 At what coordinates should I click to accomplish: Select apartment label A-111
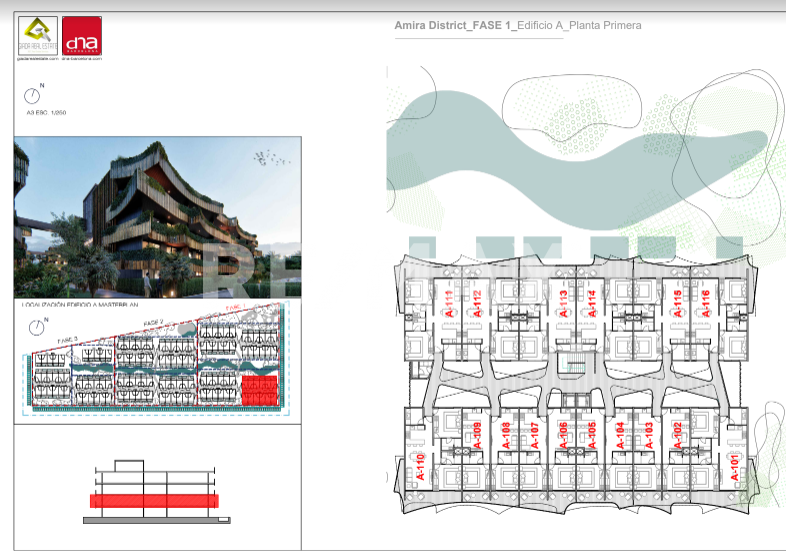pos(449,303)
